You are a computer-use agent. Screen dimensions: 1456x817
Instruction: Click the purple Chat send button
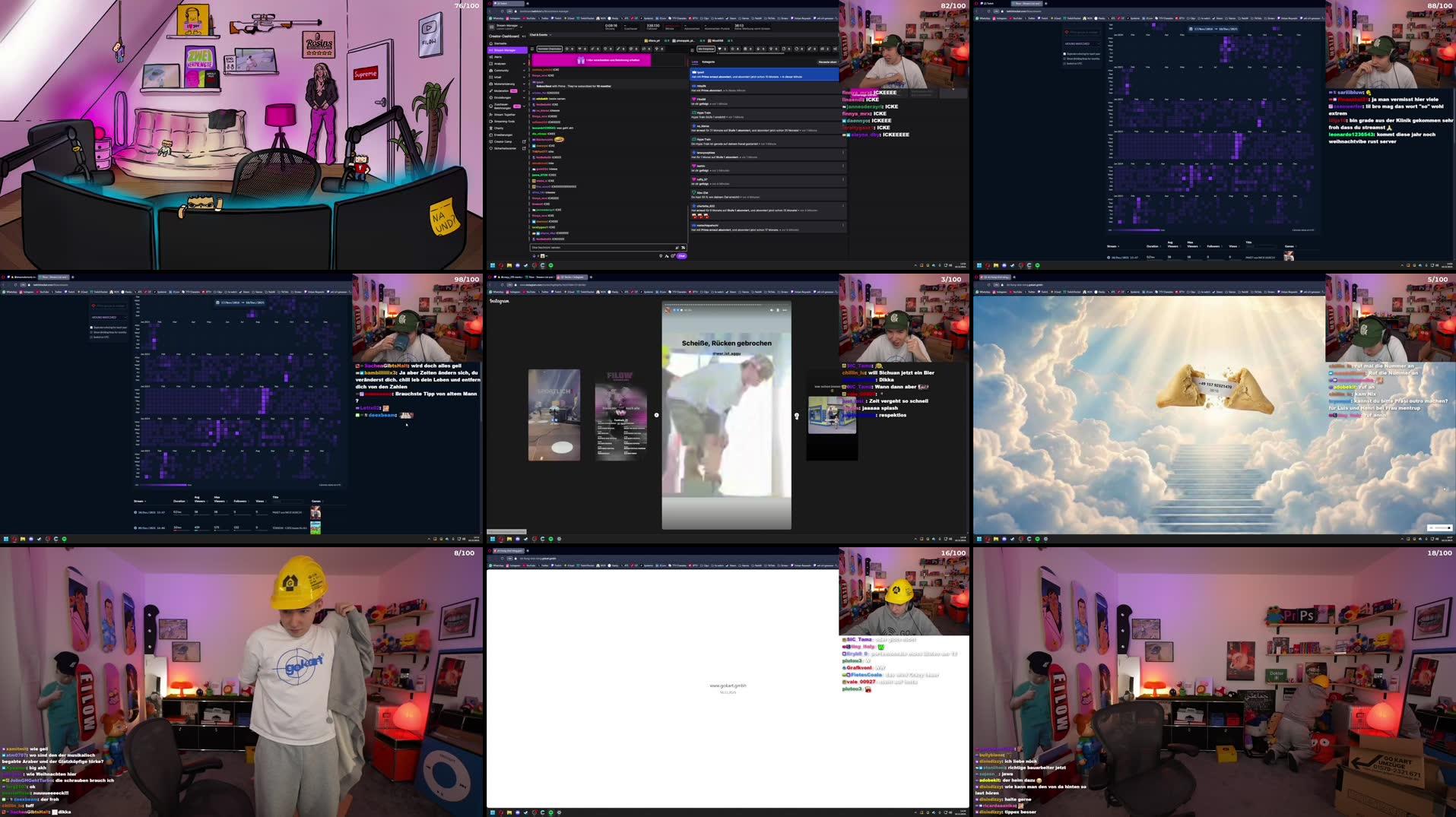pos(682,256)
